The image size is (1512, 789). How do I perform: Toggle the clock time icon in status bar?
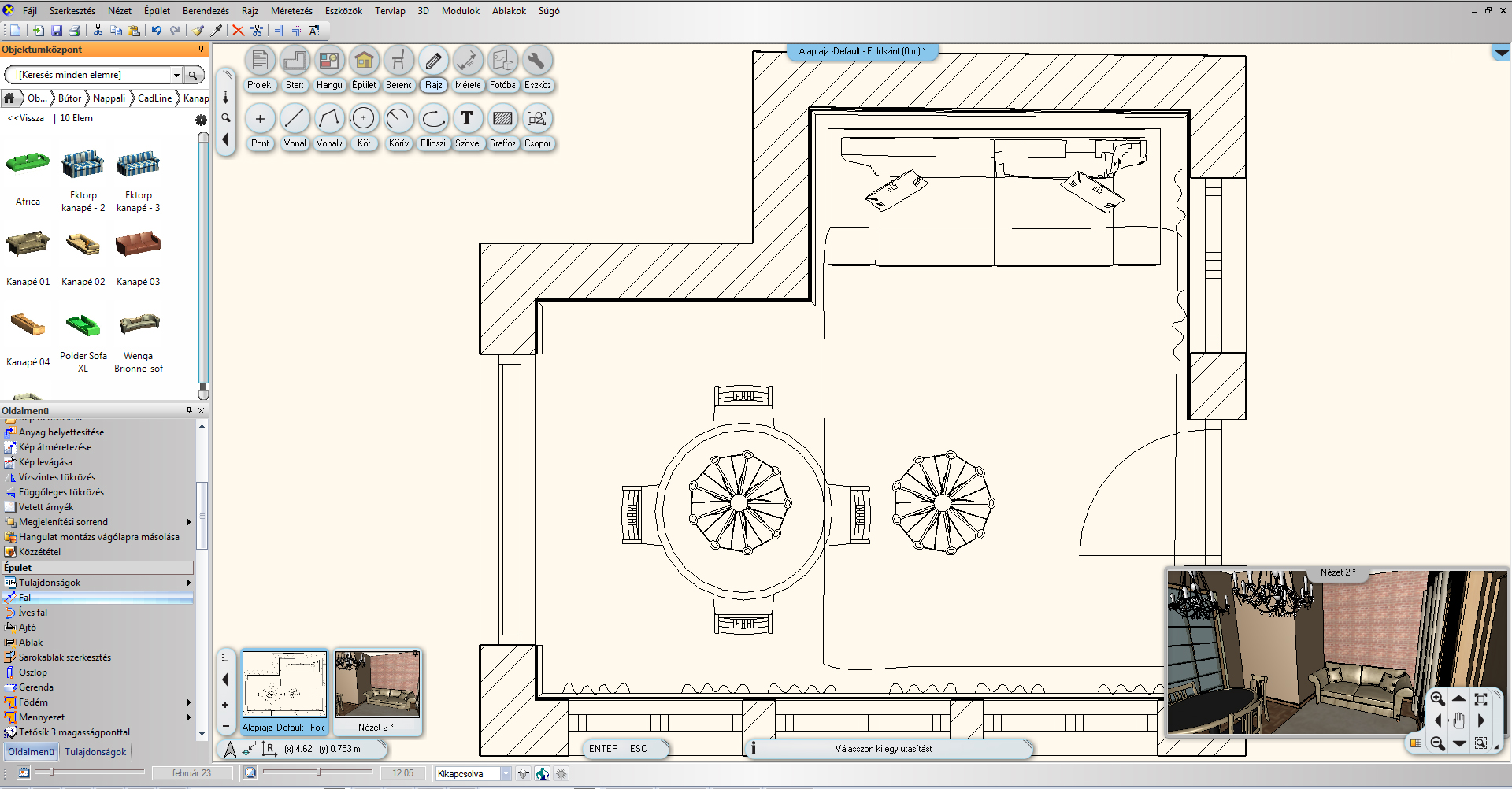pos(250,773)
